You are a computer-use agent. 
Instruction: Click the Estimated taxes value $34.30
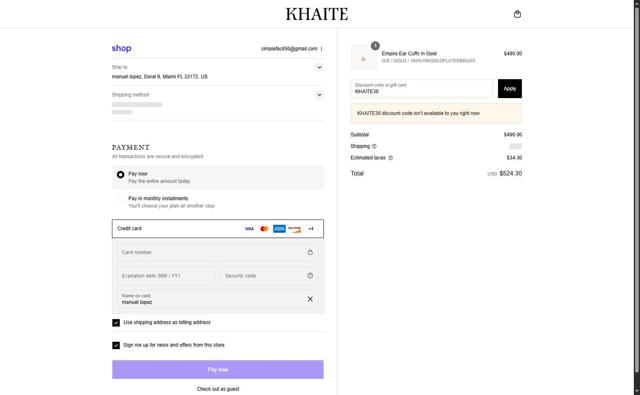pos(514,158)
